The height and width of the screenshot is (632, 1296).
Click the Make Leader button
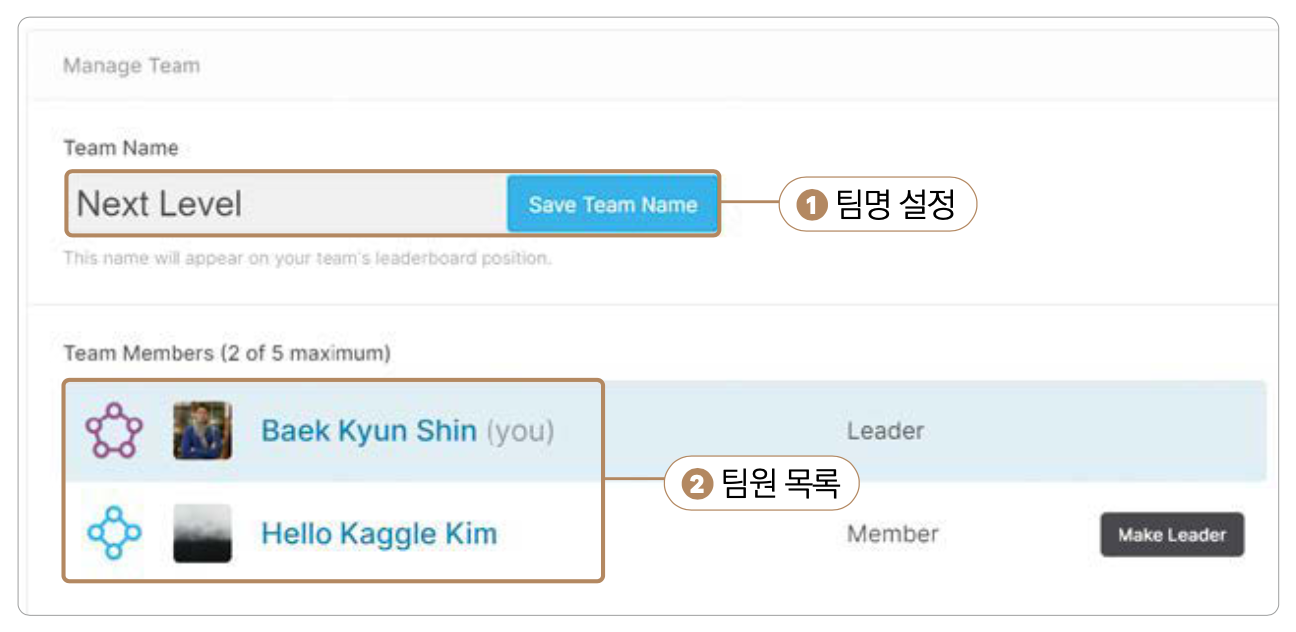click(x=1171, y=535)
